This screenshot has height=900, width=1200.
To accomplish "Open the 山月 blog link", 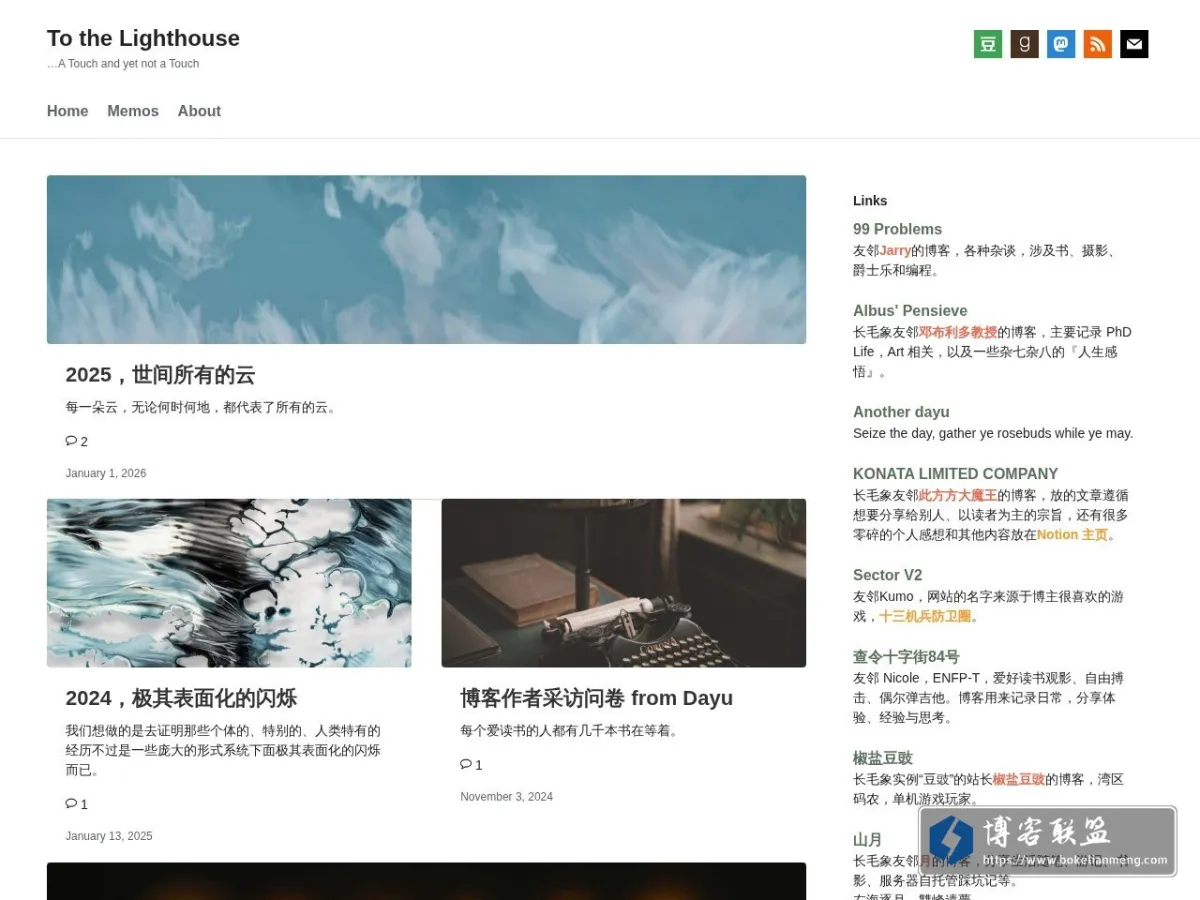I will (868, 840).
